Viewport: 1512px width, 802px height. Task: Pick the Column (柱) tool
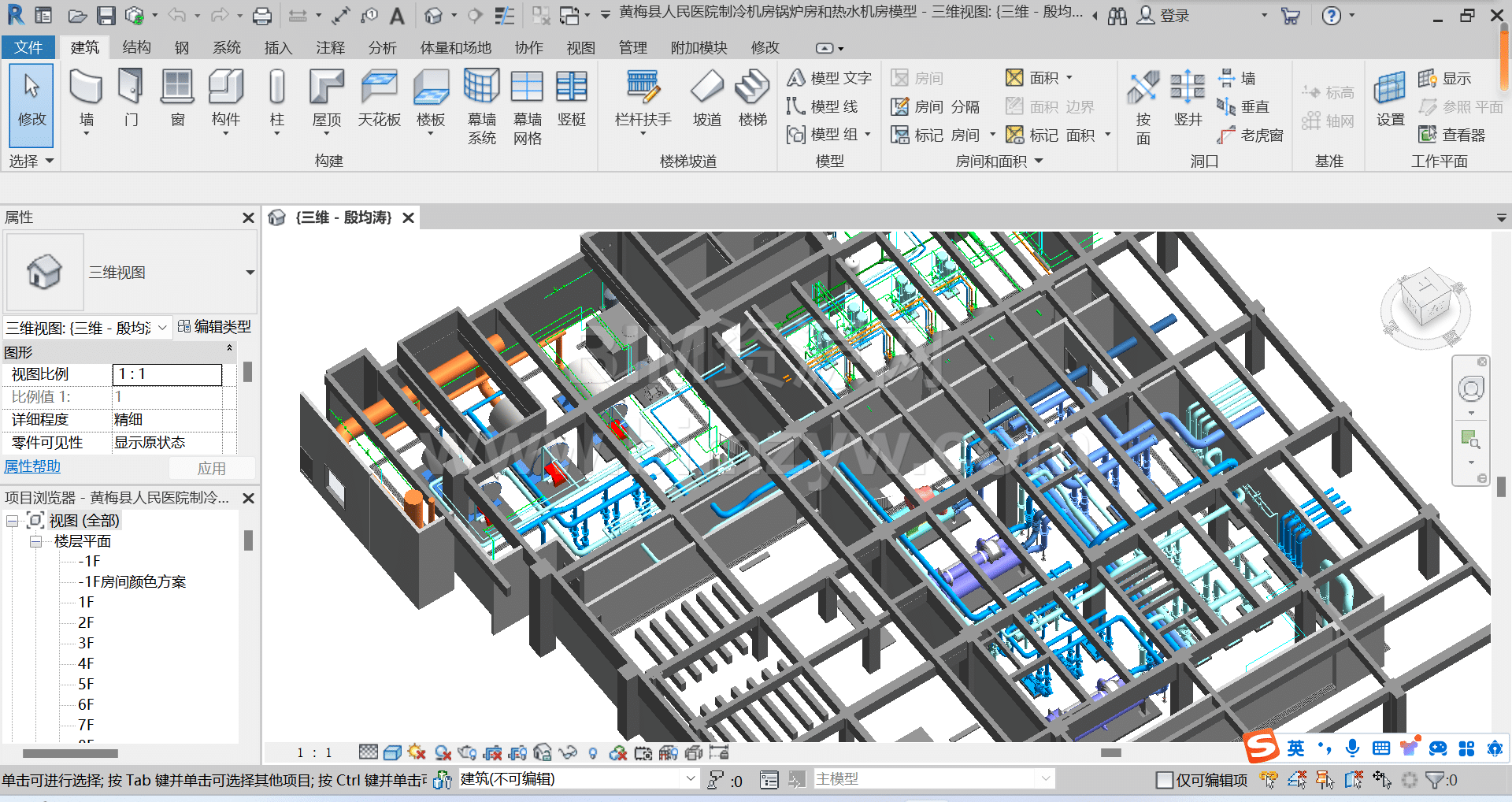276,98
